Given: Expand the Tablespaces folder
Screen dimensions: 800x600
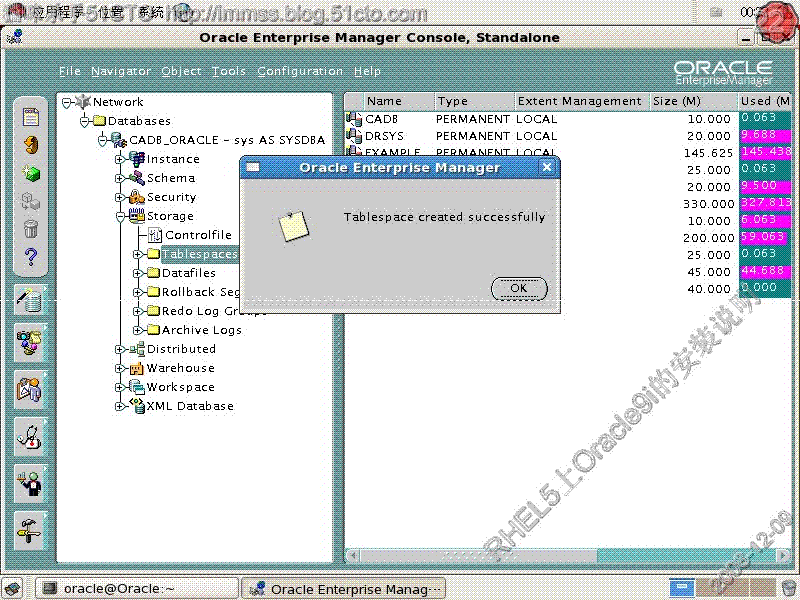Looking at the screenshot, I should pyautogui.click(x=137, y=254).
